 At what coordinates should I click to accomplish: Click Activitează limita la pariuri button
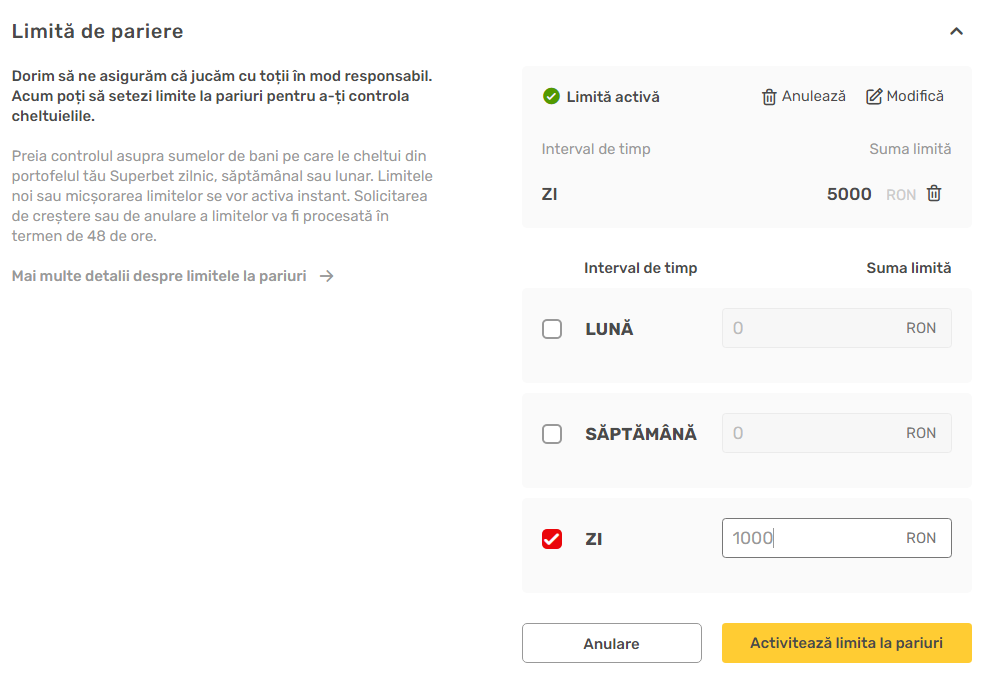846,643
